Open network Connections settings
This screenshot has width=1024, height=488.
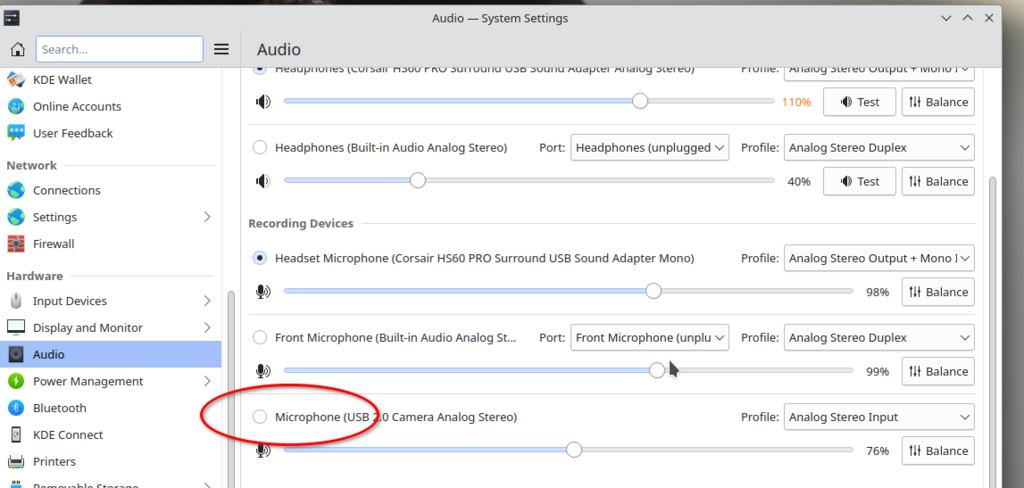(x=110, y=190)
